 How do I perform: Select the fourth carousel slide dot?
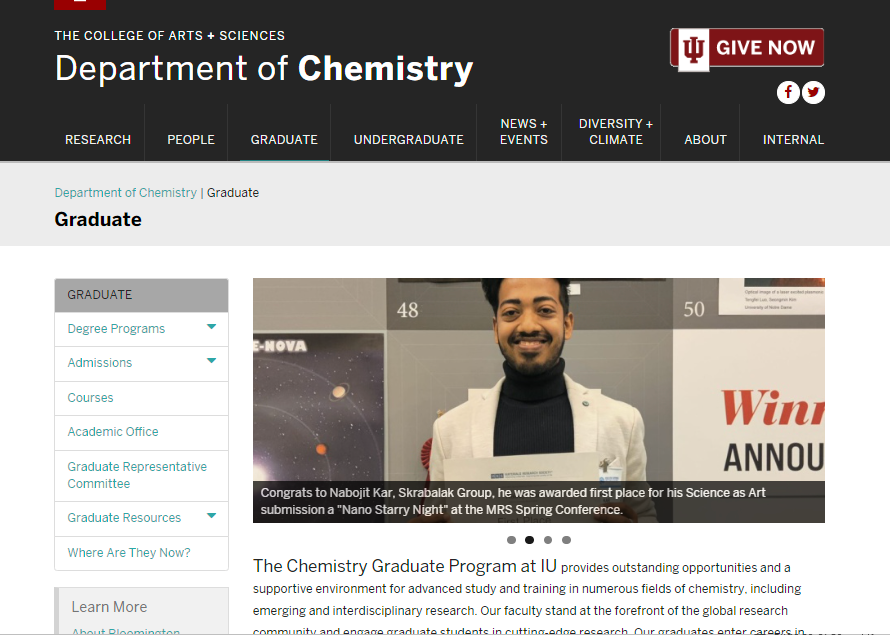[566, 540]
